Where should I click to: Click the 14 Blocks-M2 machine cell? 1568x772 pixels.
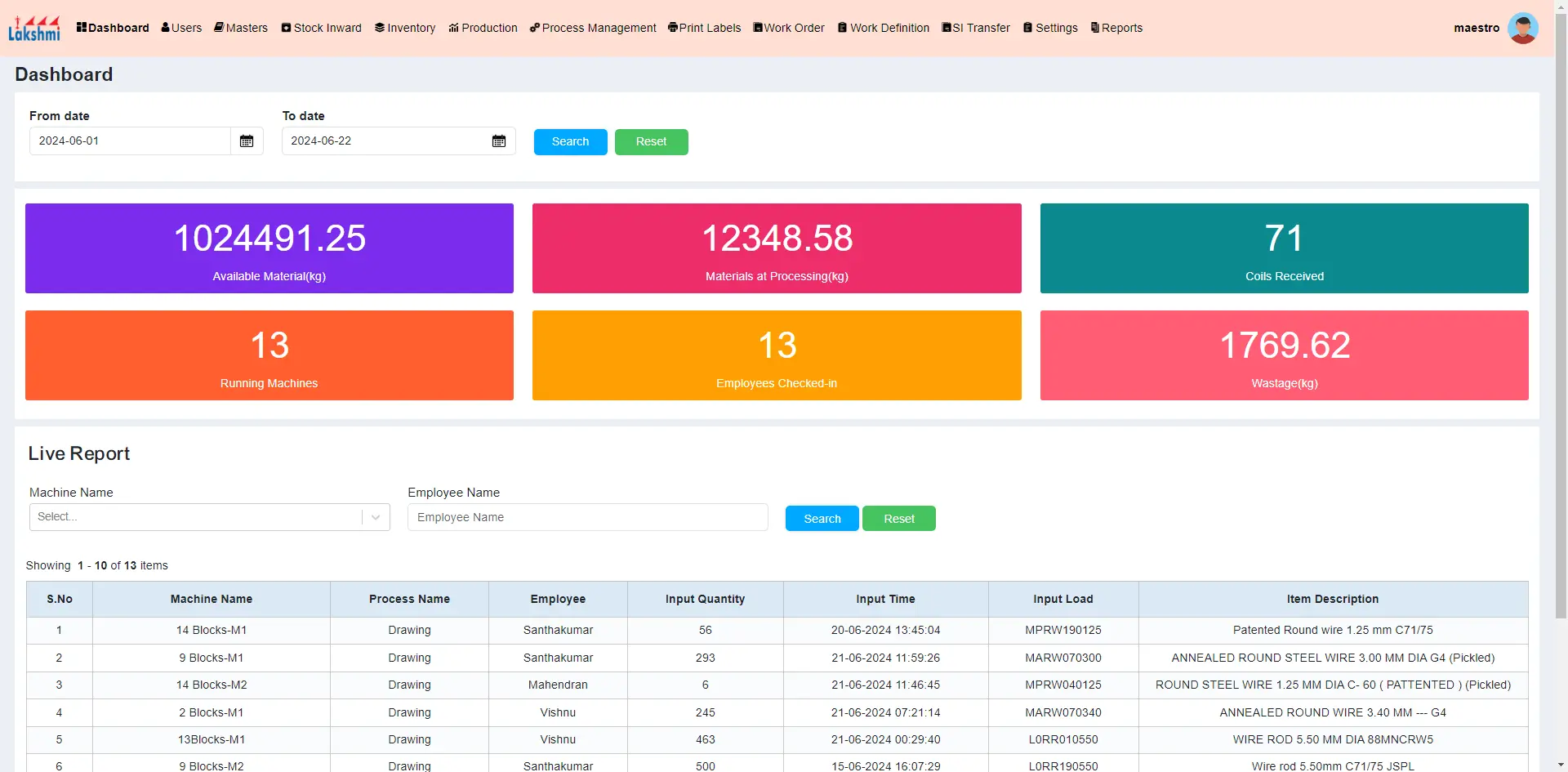[212, 685]
